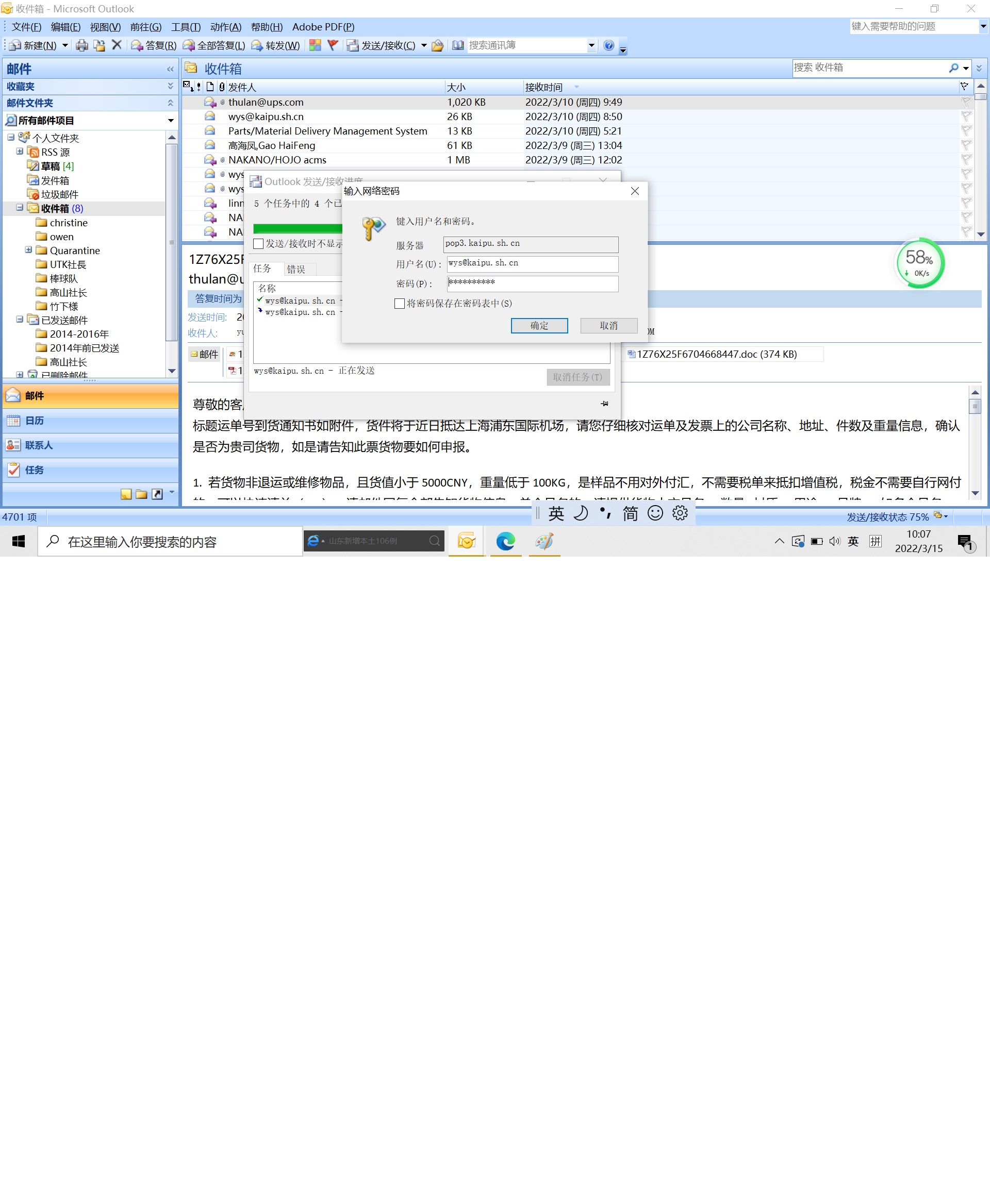Click the 确定 button
990x1204 pixels.
(x=539, y=326)
